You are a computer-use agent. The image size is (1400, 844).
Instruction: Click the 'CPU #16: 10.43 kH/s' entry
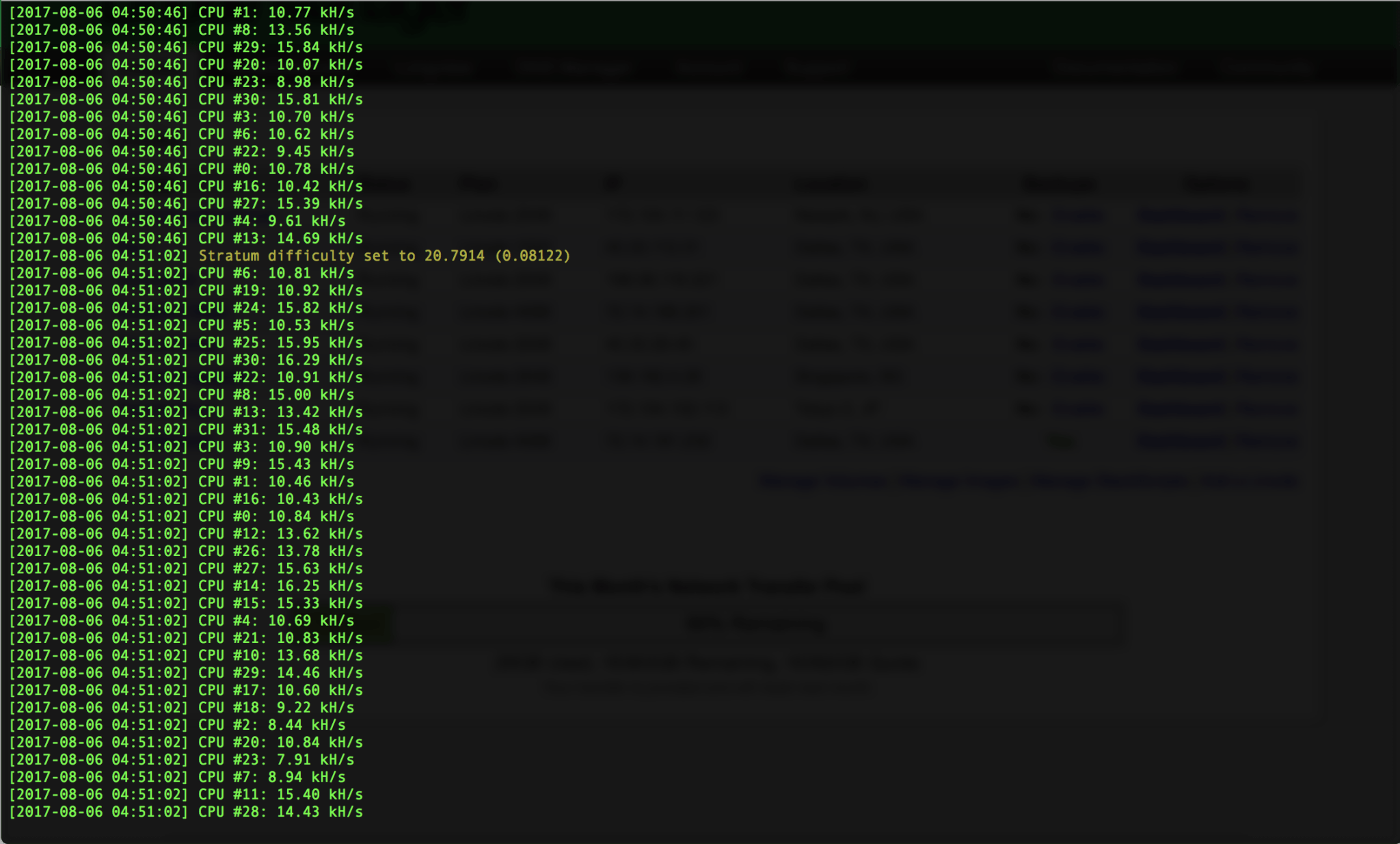pyautogui.click(x=185, y=499)
